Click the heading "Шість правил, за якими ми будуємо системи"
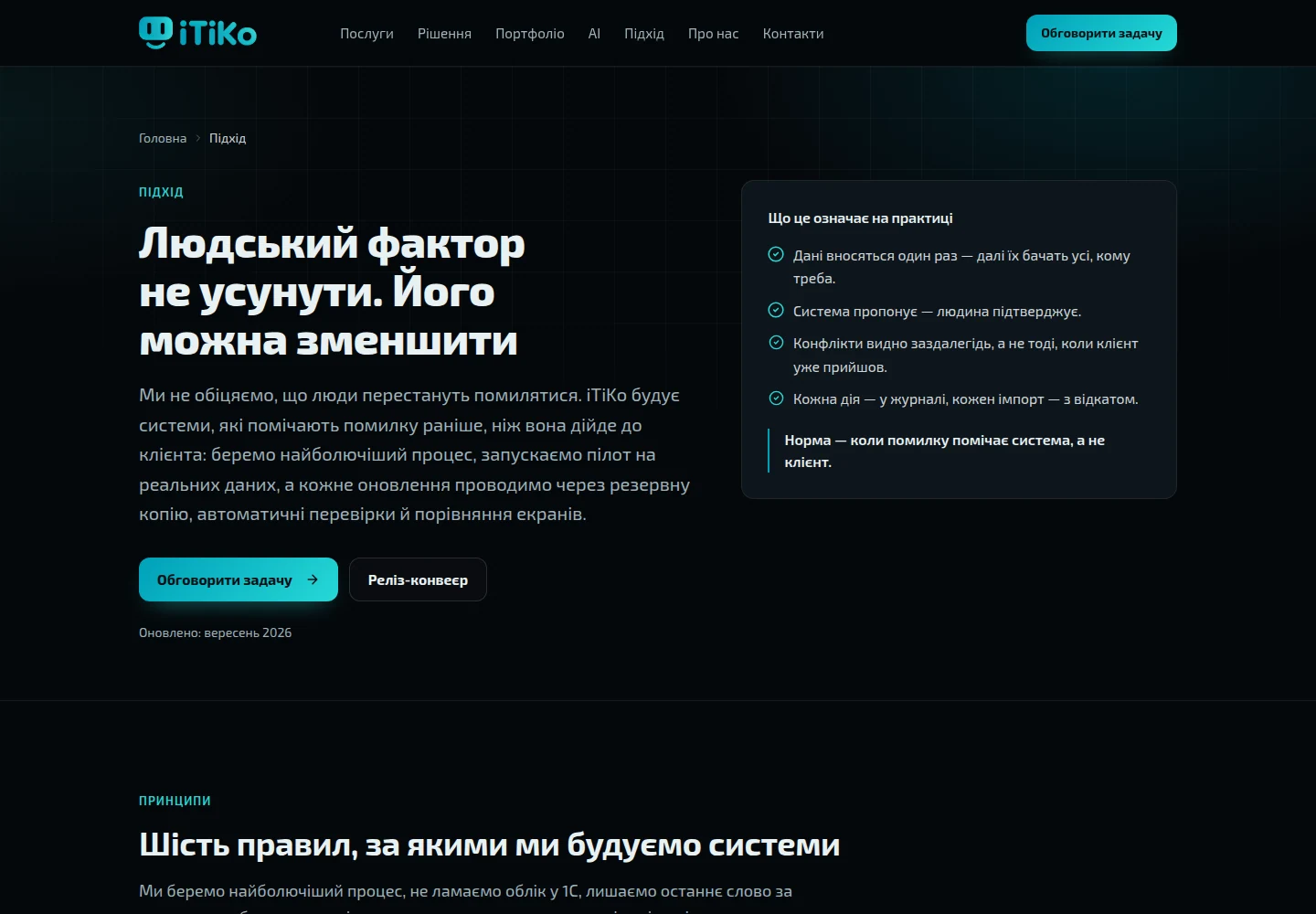Viewport: 1316px width, 914px height. (x=489, y=845)
